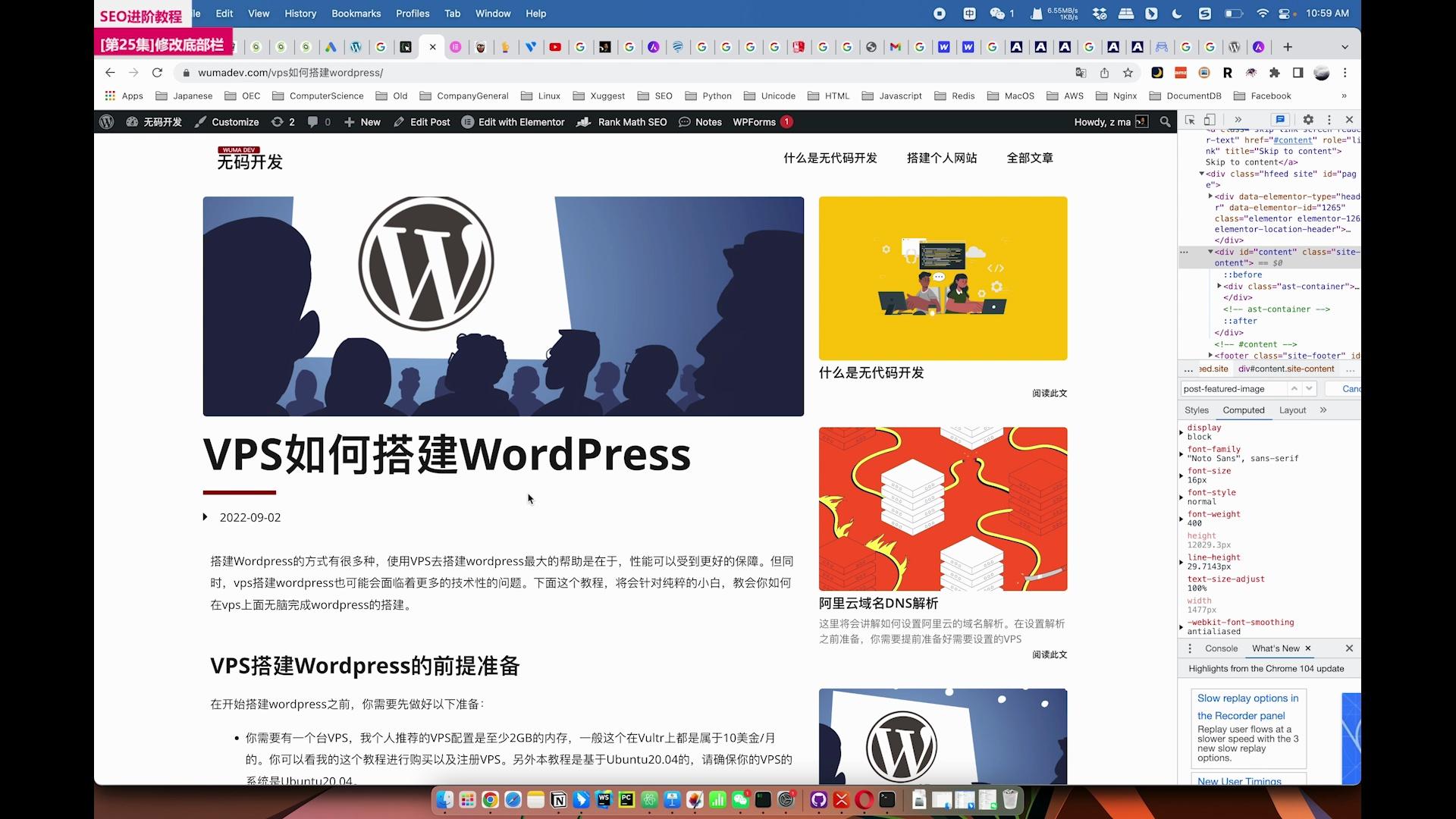This screenshot has width=1456, height=819.
Task: Click the WordPress logo in admin bar
Action: click(x=106, y=121)
